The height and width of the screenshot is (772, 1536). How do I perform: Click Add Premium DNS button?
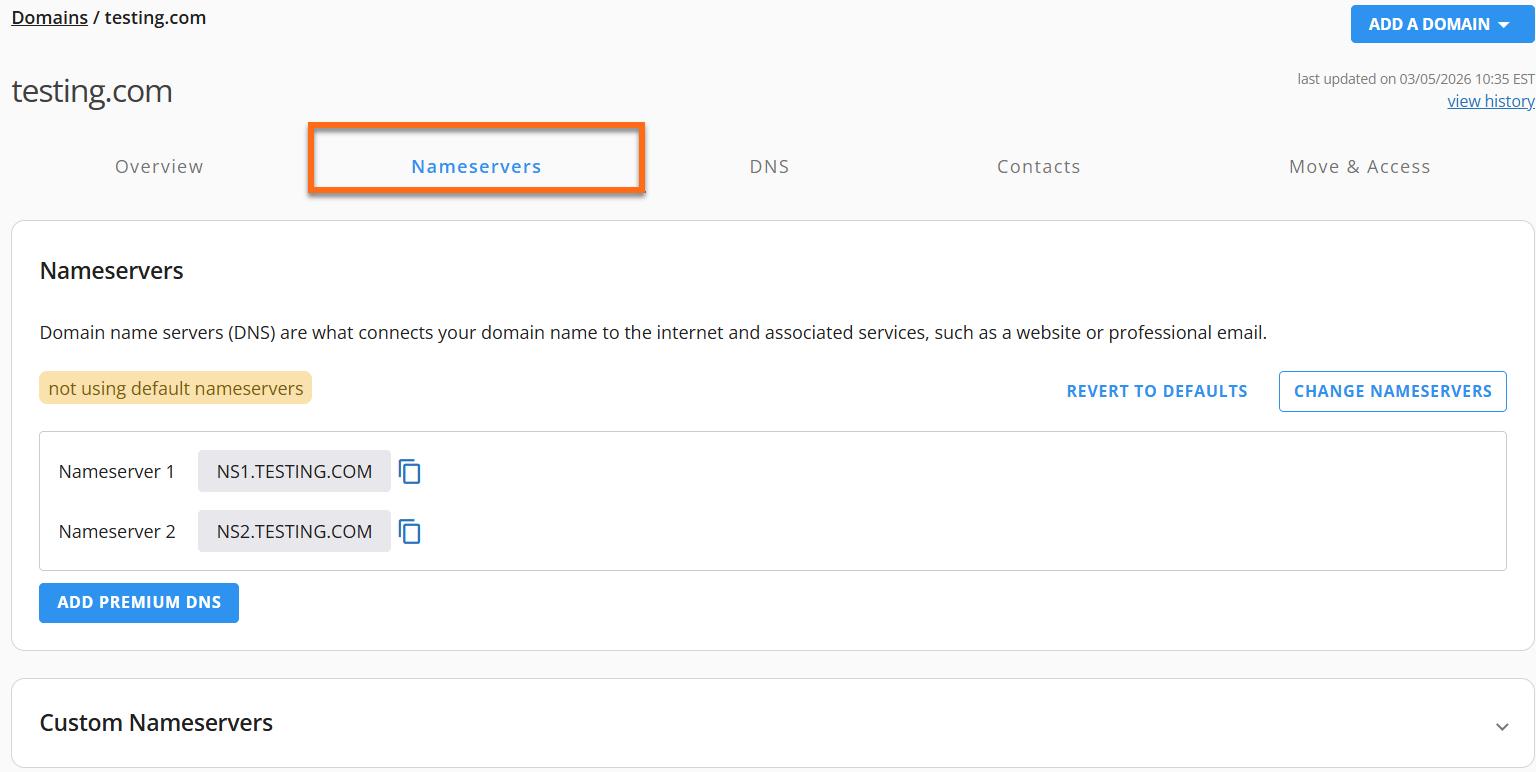coord(139,603)
